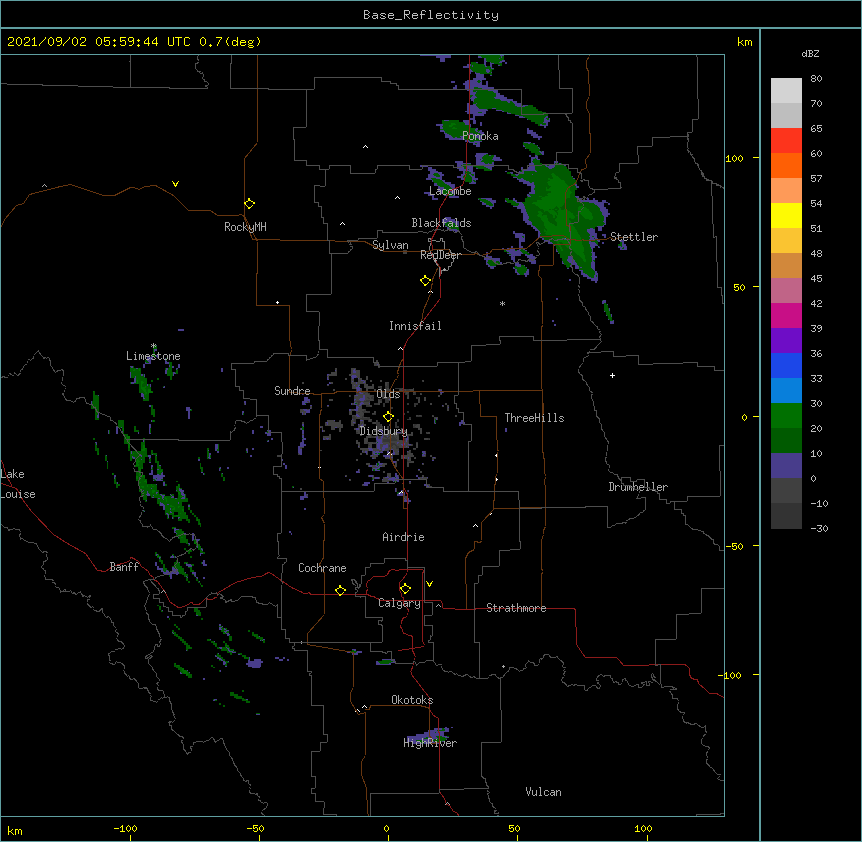This screenshot has width=862, height=842.
Task: Pick the red 60-65 dBZ legend swatch
Action: [786, 141]
